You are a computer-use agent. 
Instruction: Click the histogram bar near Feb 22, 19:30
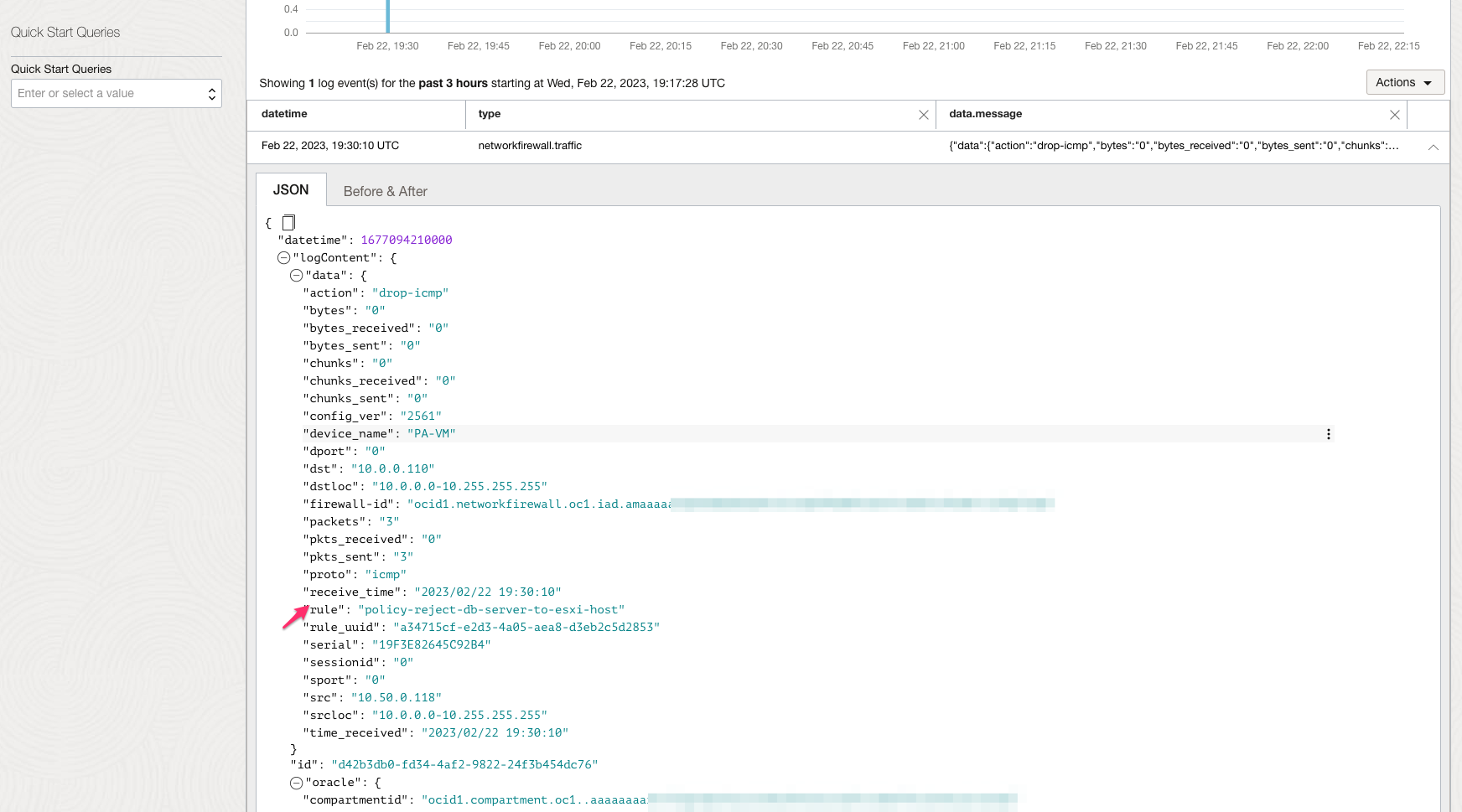(388, 17)
